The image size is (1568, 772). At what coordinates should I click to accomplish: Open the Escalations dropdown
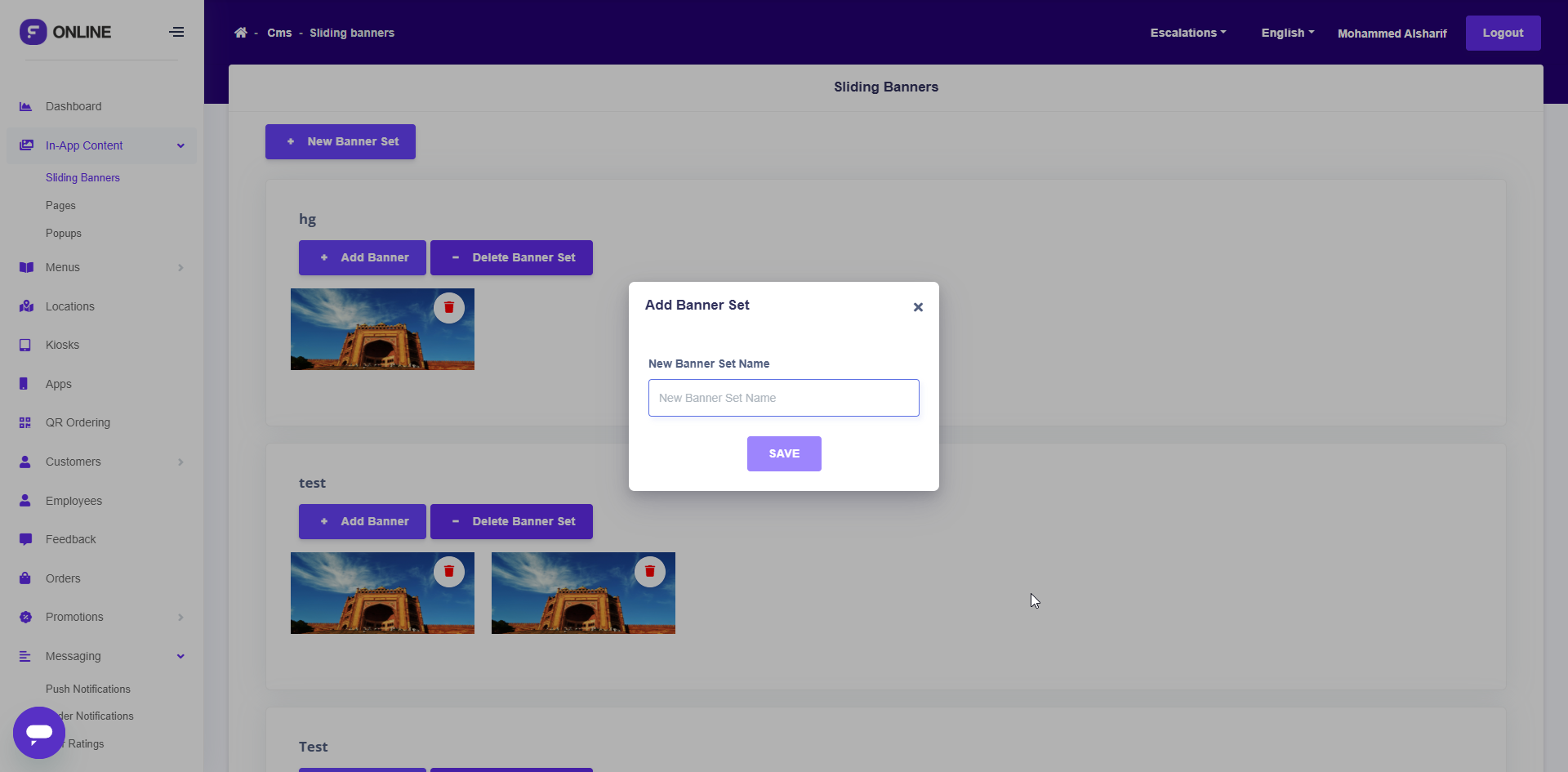1187,33
